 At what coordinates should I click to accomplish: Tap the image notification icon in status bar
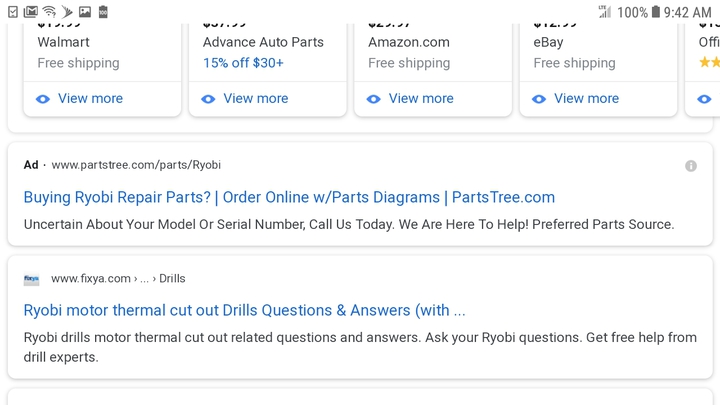[85, 11]
